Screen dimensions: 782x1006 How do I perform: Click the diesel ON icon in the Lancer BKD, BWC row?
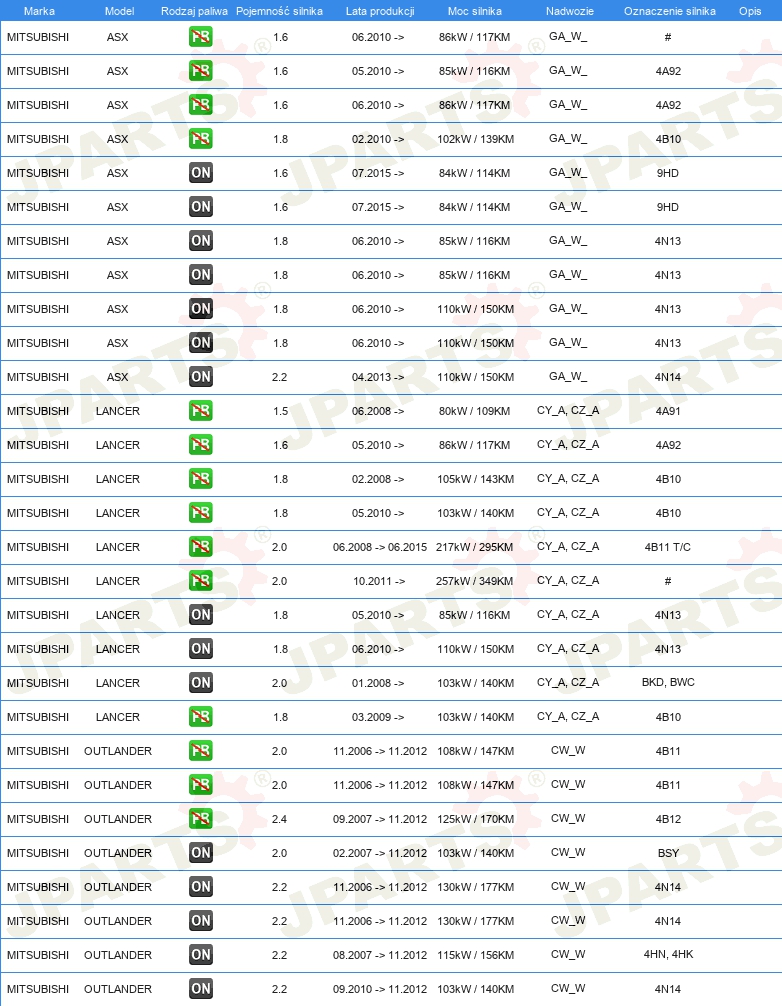[201, 683]
